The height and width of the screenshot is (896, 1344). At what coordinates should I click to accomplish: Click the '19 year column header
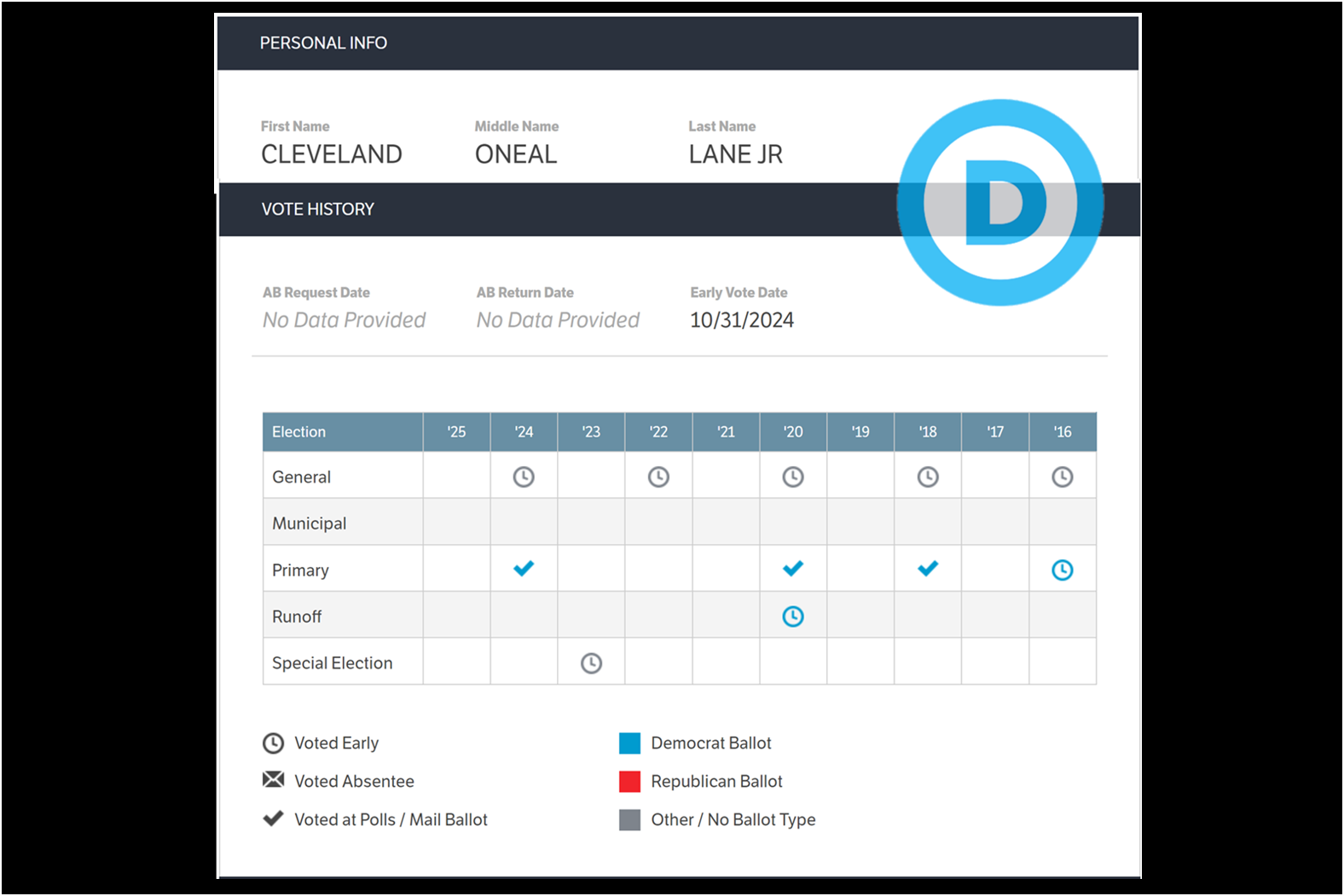click(x=860, y=432)
